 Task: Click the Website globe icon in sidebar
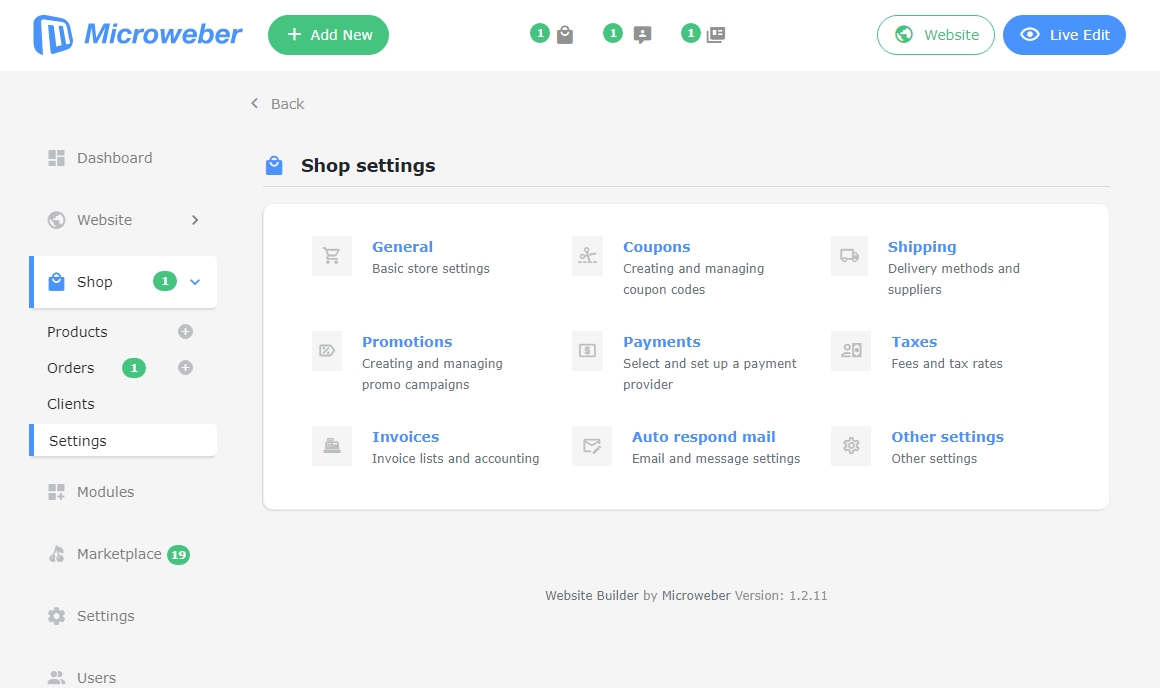pyautogui.click(x=56, y=220)
